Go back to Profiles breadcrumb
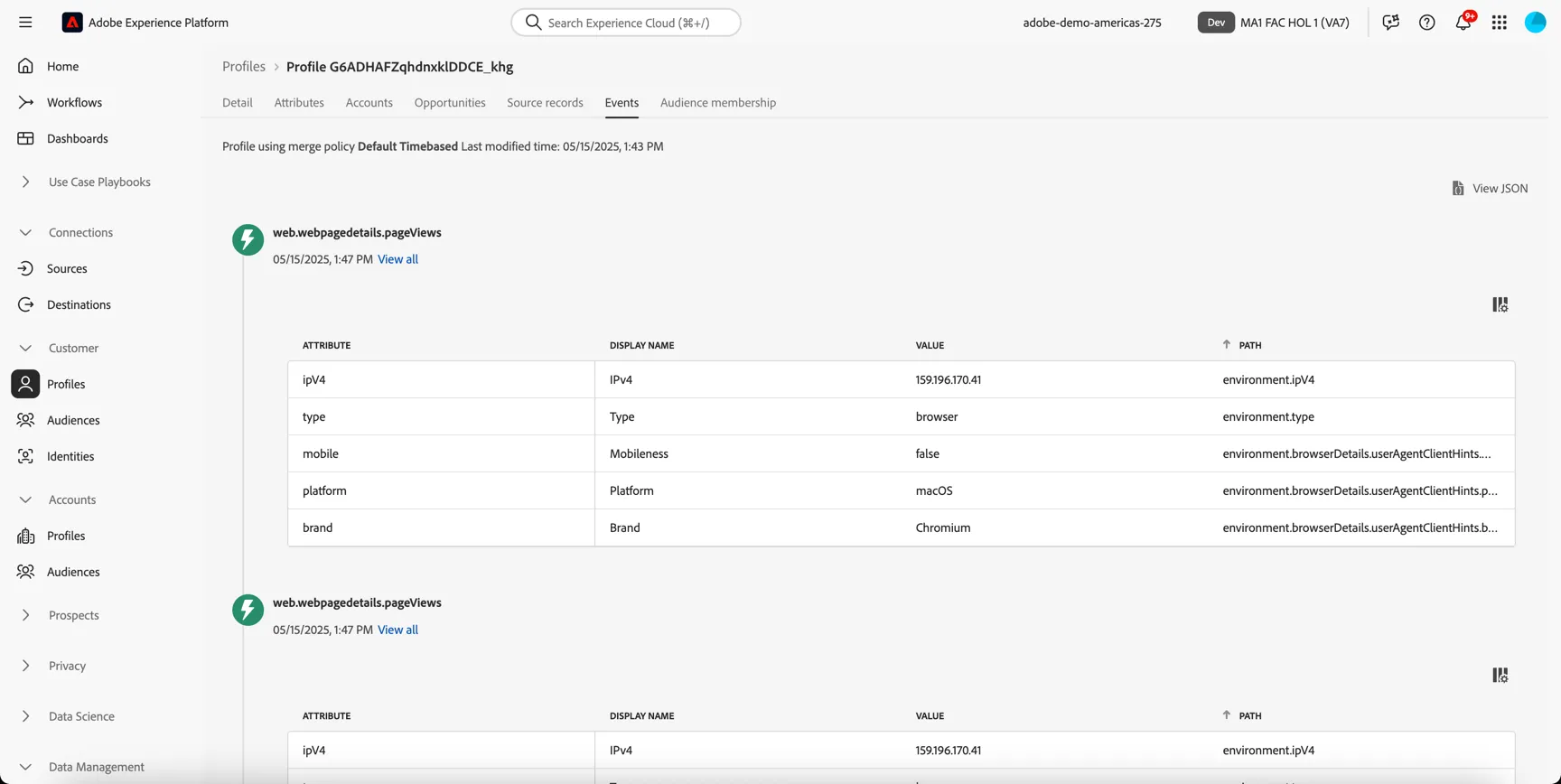 [x=244, y=66]
